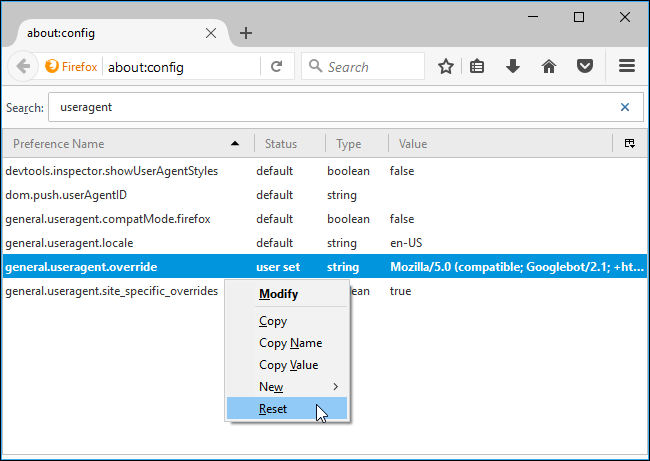Show bookmarks list icon in toolbar
This screenshot has height=461, width=650.
479,67
